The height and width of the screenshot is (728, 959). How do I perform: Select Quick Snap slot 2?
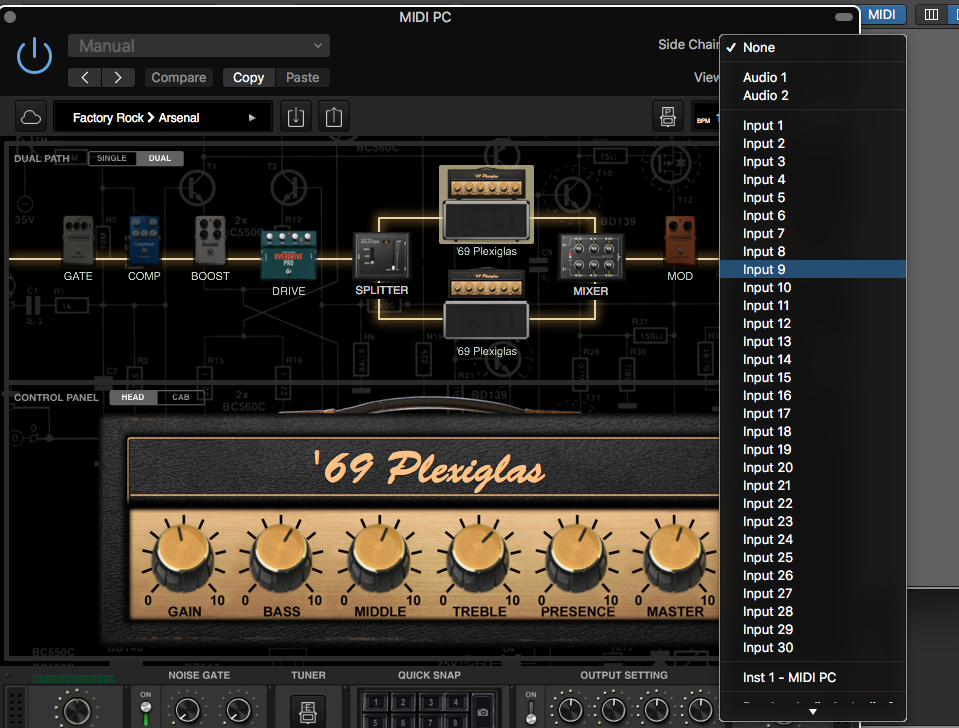[x=403, y=702]
